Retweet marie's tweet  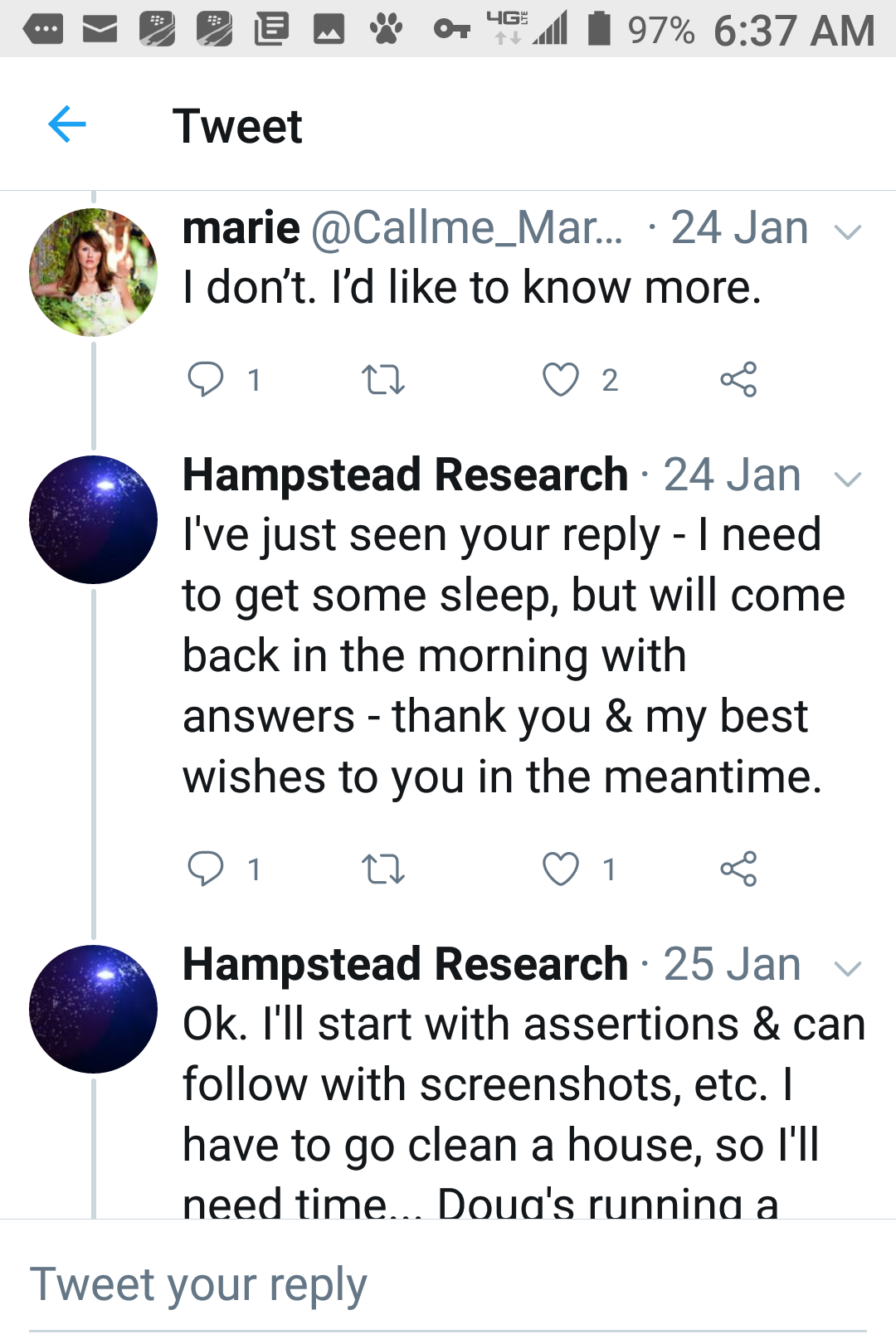[x=383, y=380]
